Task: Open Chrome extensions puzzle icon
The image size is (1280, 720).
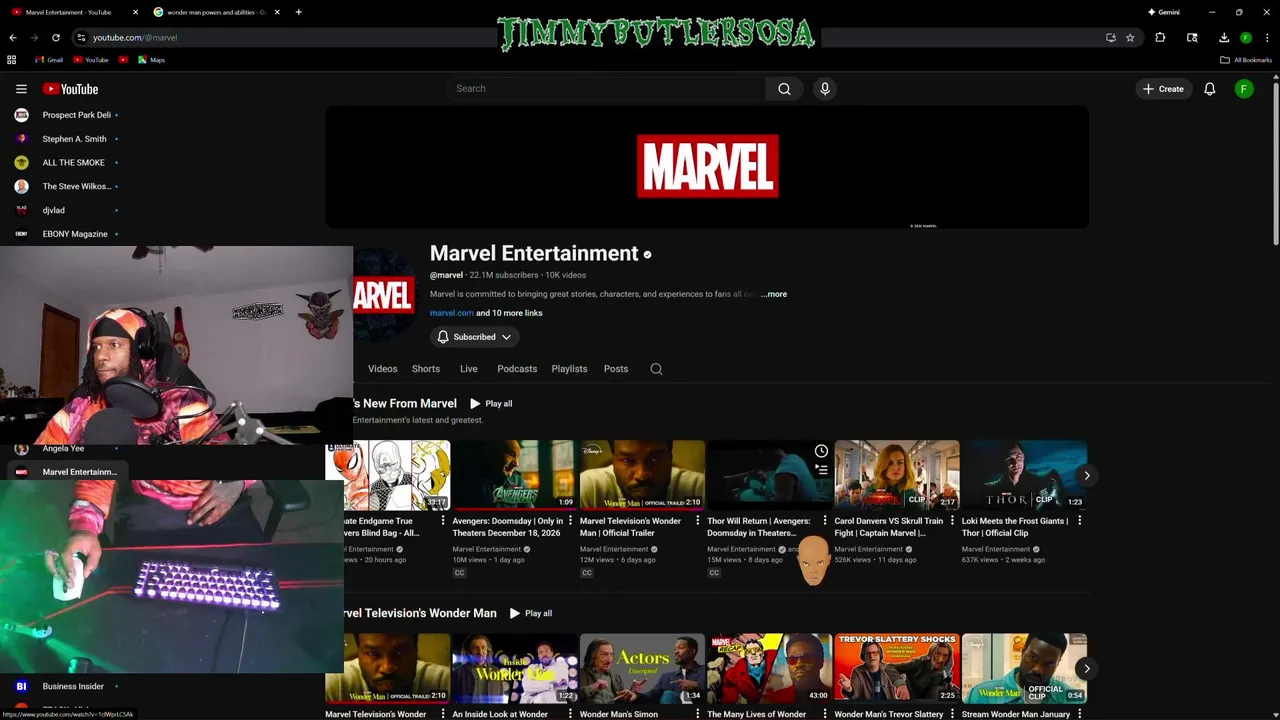Action: point(1160,37)
